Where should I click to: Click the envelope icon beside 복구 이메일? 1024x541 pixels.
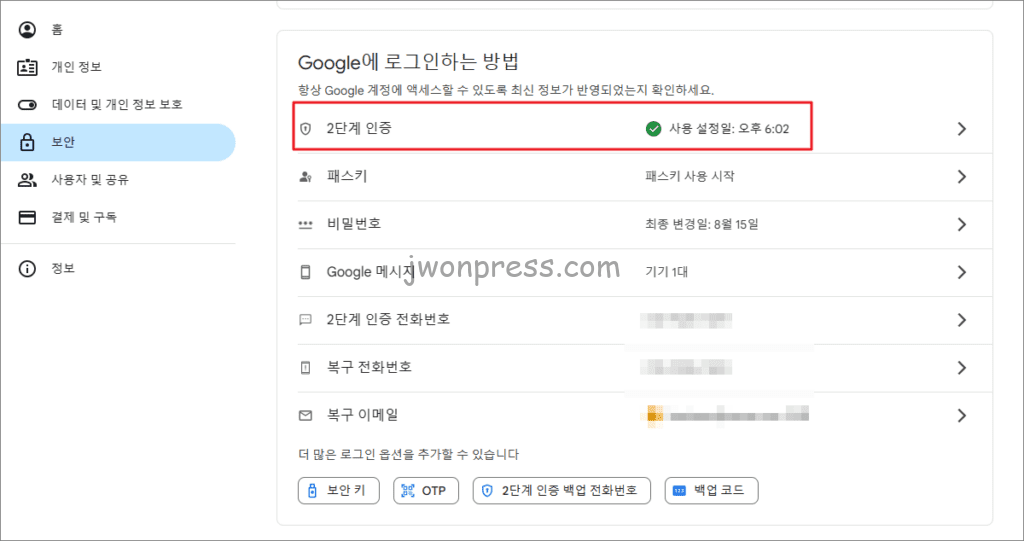(x=306, y=414)
